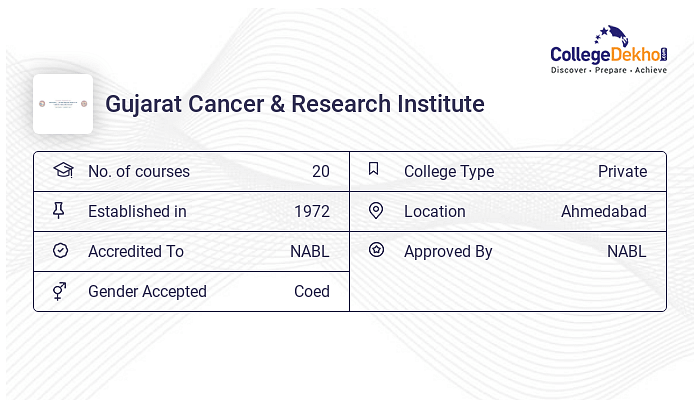Click the Coed gender value
The width and height of the screenshot is (700, 400).
(x=312, y=292)
